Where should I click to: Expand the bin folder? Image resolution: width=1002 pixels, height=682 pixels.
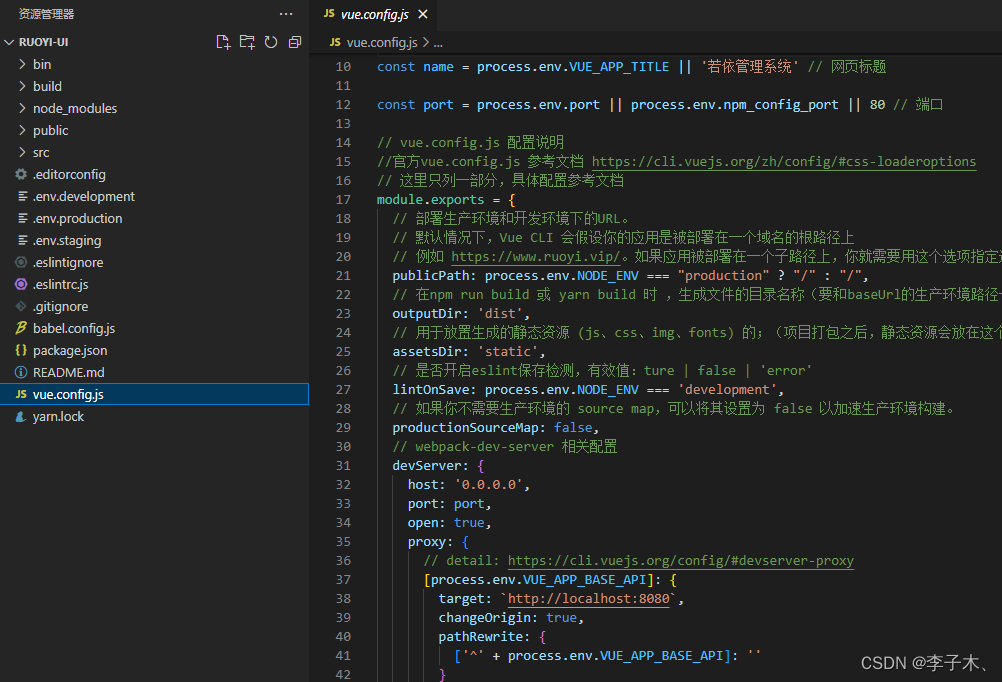coord(22,64)
